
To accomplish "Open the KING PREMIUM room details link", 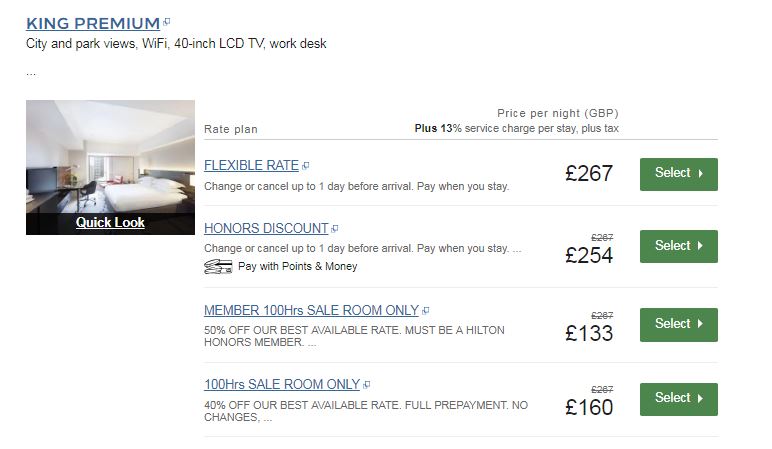I will pos(93,23).
